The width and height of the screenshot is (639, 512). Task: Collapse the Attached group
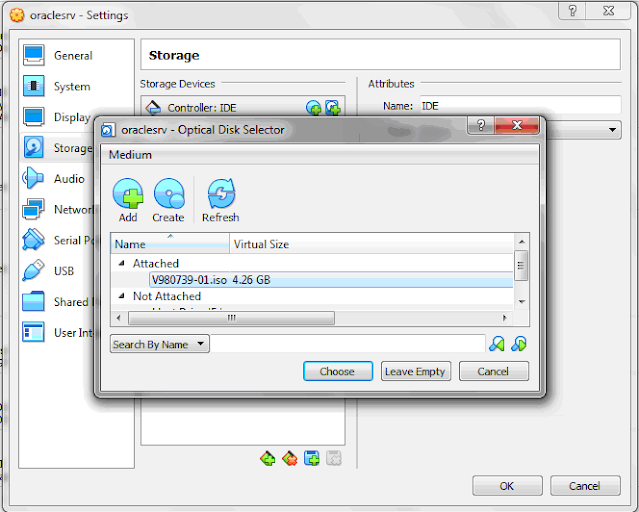[121, 263]
